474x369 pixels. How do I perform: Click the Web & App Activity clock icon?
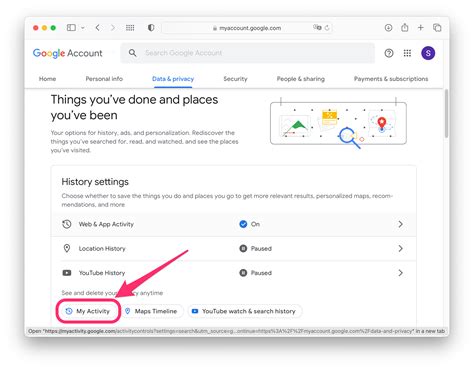coord(67,224)
